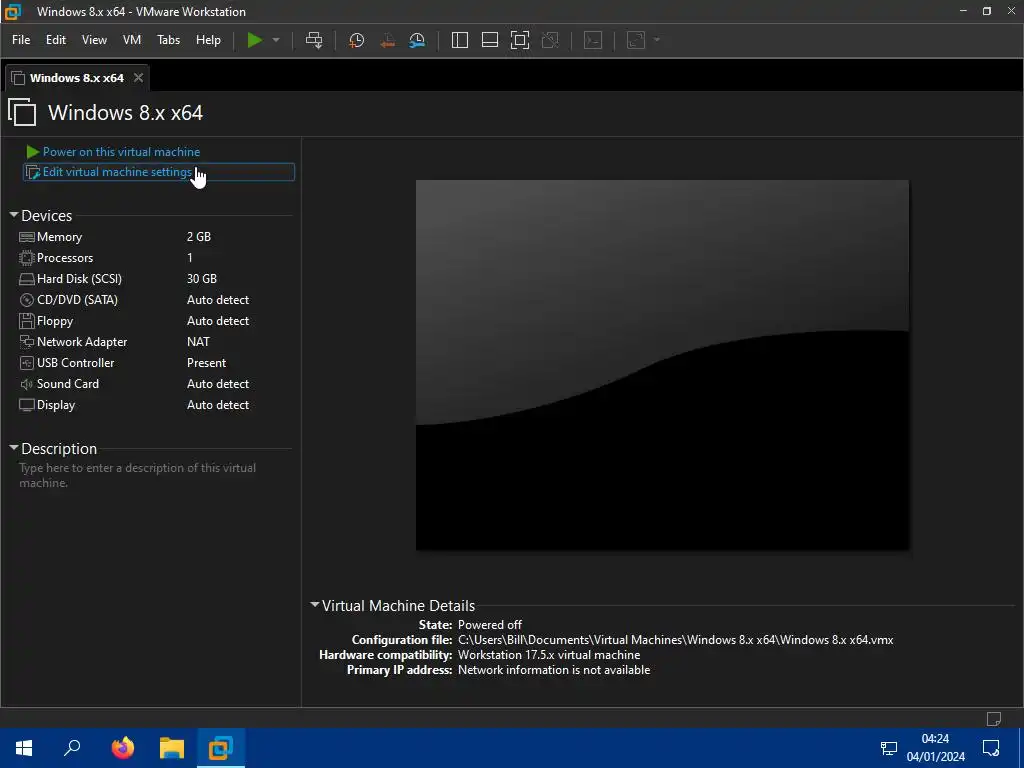Open the Edit menu
Screen dimensions: 1024x768
(56, 40)
